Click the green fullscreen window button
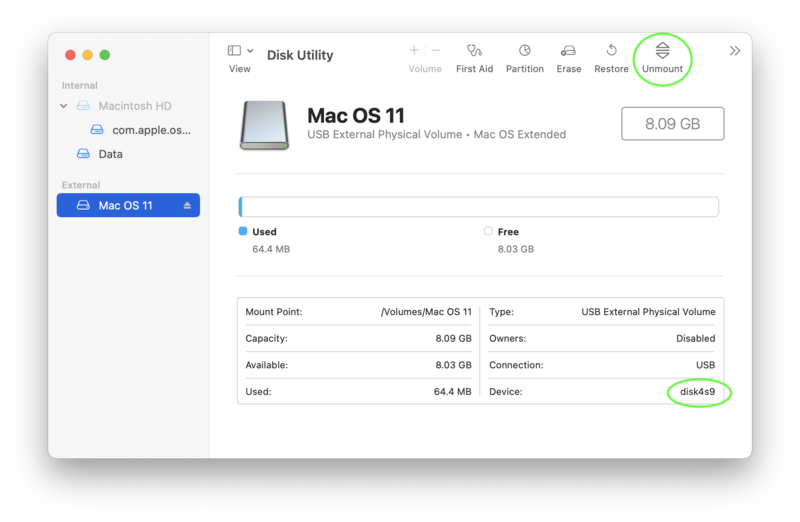800x522 pixels. coord(105,55)
